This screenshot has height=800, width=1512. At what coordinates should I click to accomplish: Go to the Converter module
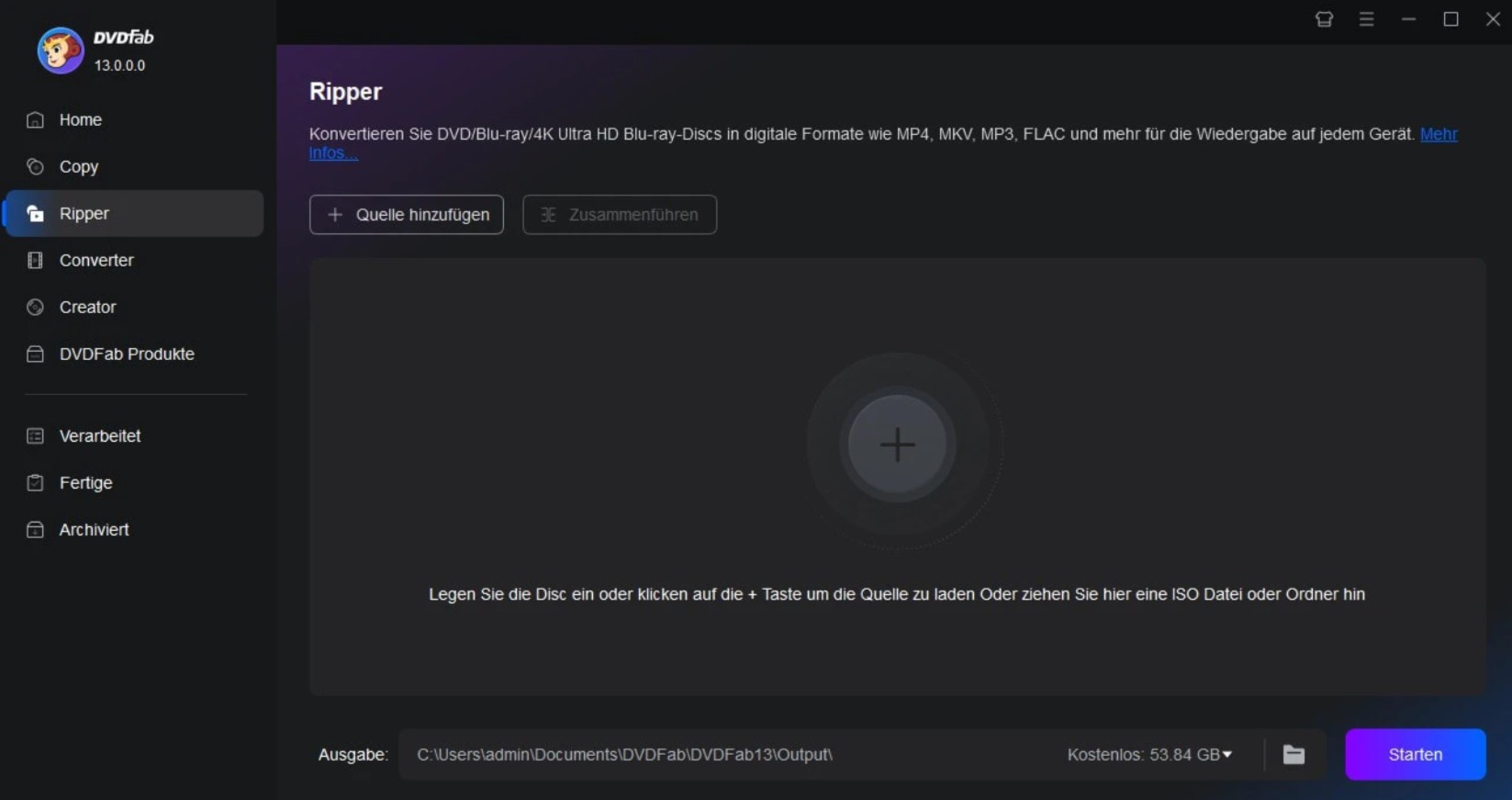coord(135,260)
